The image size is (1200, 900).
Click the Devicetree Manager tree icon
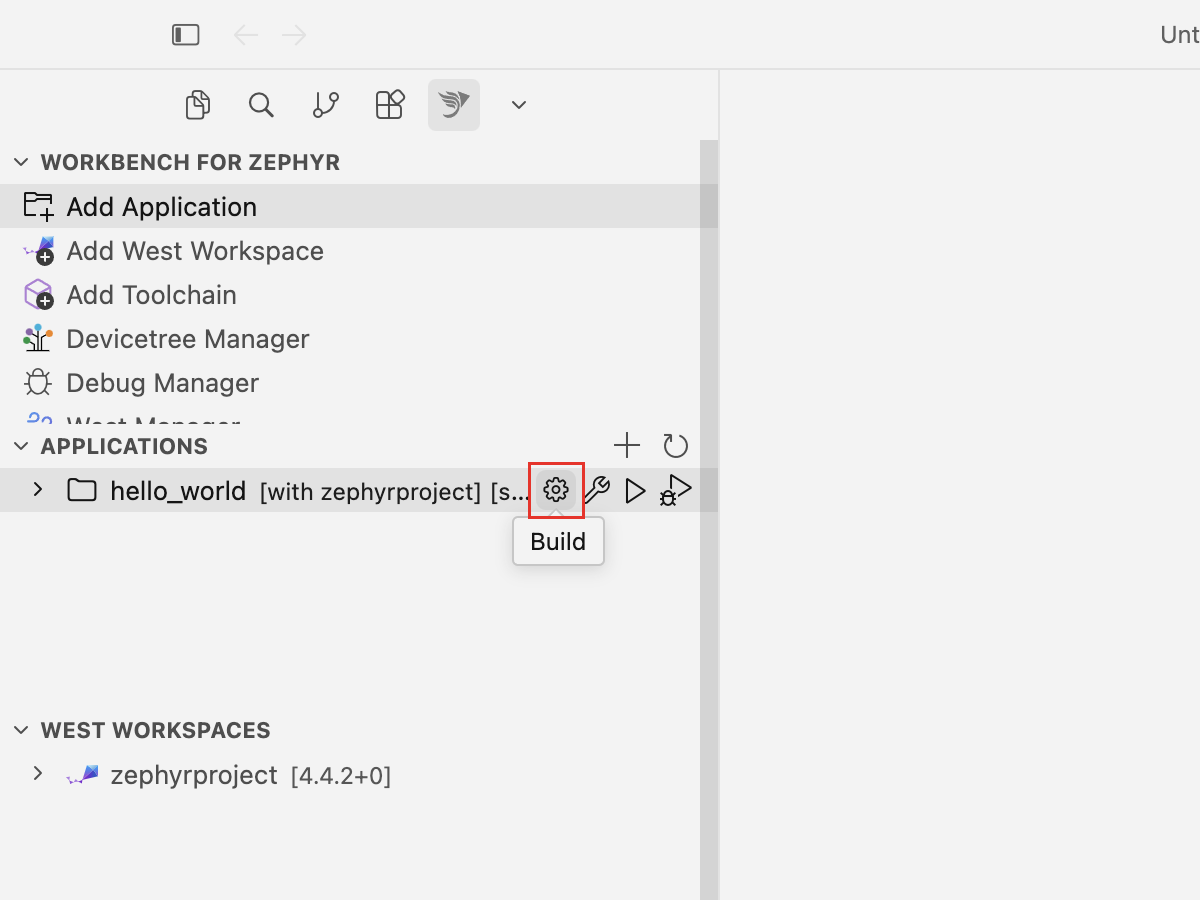tap(38, 338)
